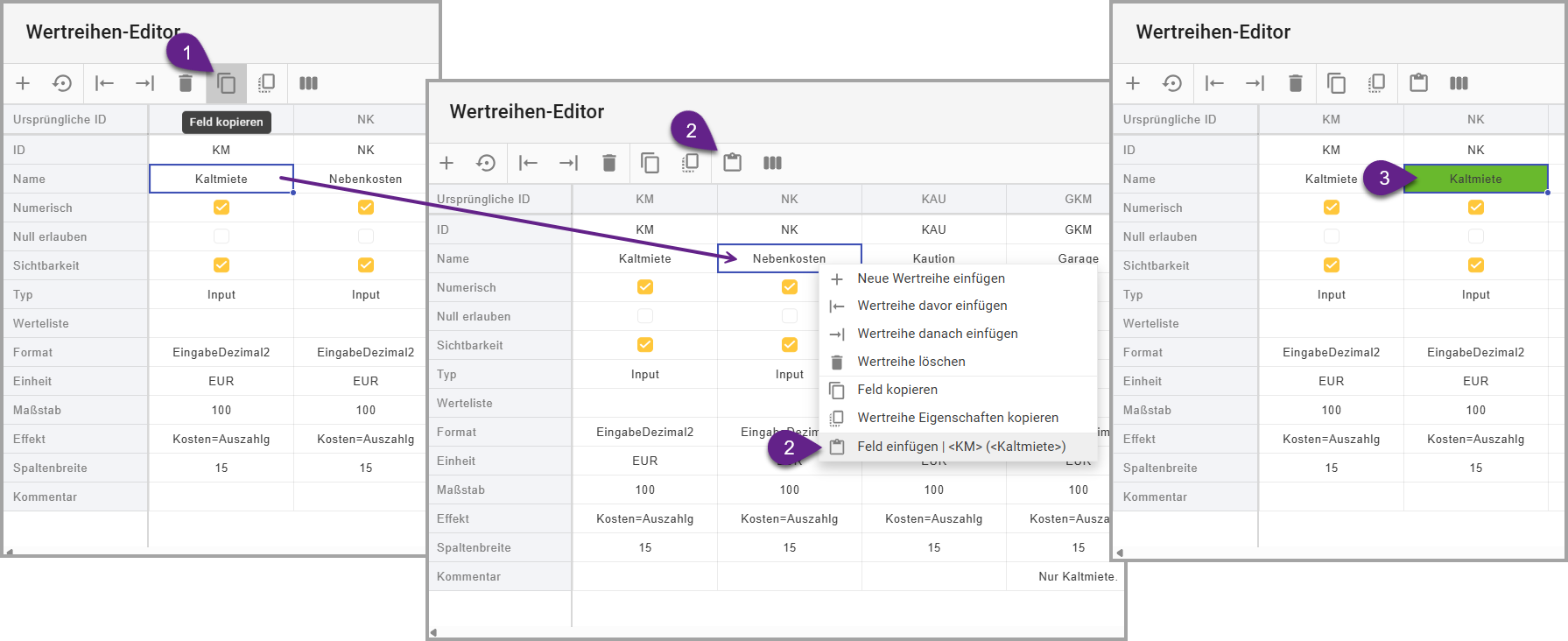Screen dimensions: 1568x641
Task: Choose 'Feld einfügen | <KM>' menu entry
Action: 958,447
